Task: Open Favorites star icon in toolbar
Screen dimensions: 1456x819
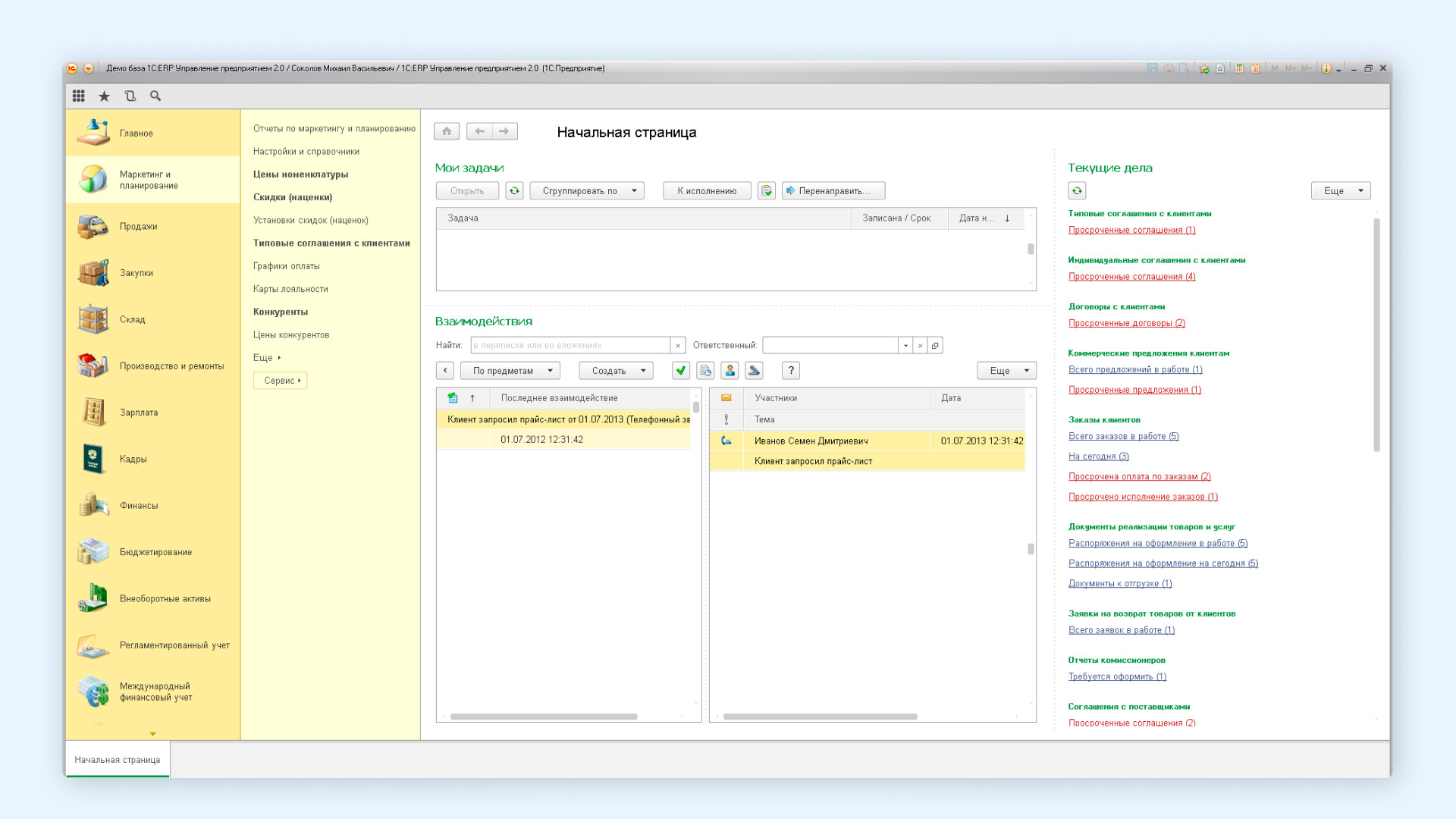Action: point(105,96)
